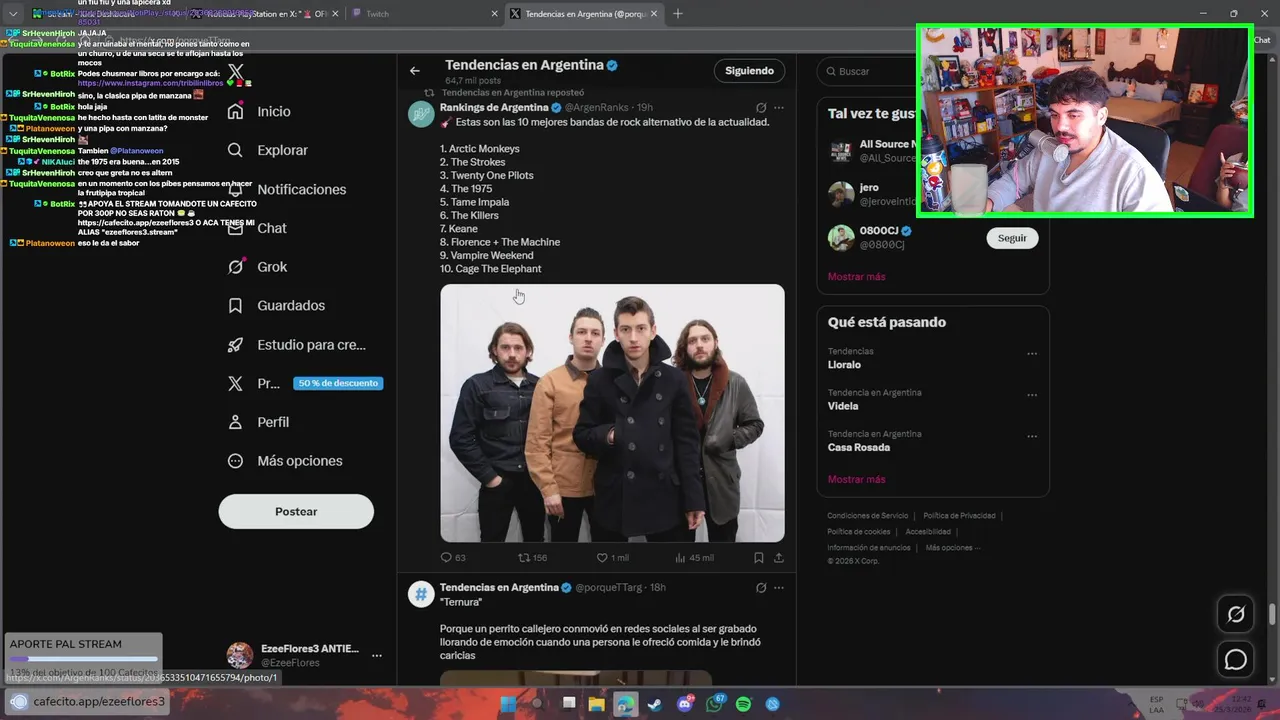The height and width of the screenshot is (720, 1280).
Task: Open floating chat messages button
Action: (1236, 660)
